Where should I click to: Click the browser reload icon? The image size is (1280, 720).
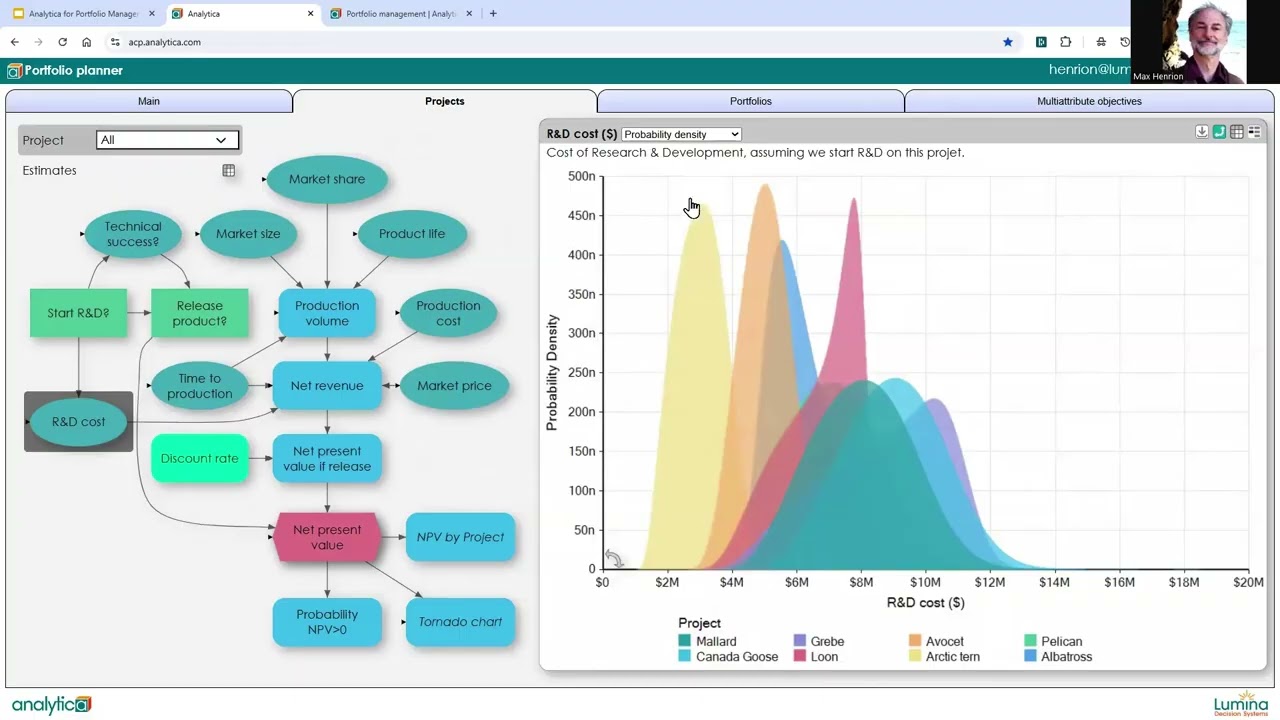coord(62,42)
